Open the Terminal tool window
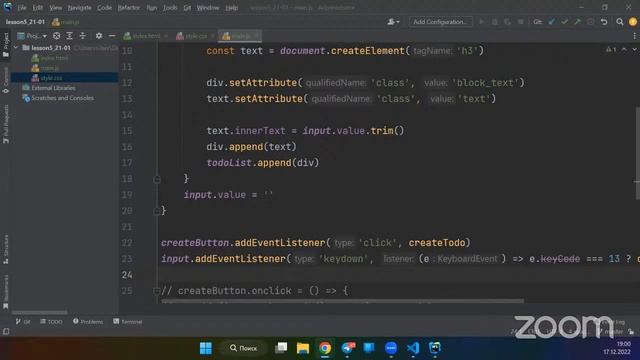Screen dimensions: 640x360 coord(128,322)
